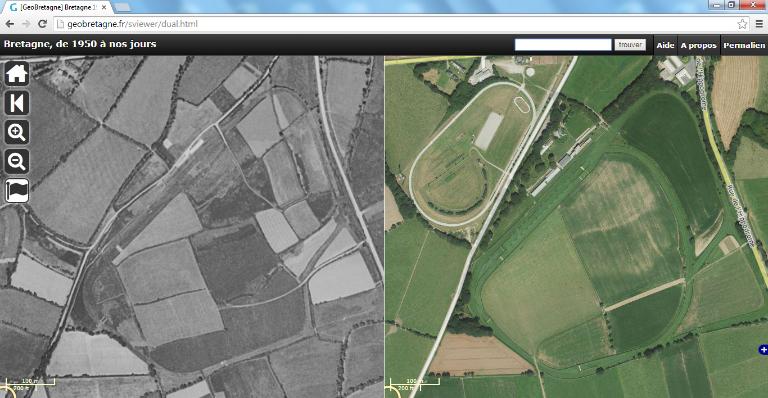
Task: Click the browser forward arrow
Action: coord(26,24)
